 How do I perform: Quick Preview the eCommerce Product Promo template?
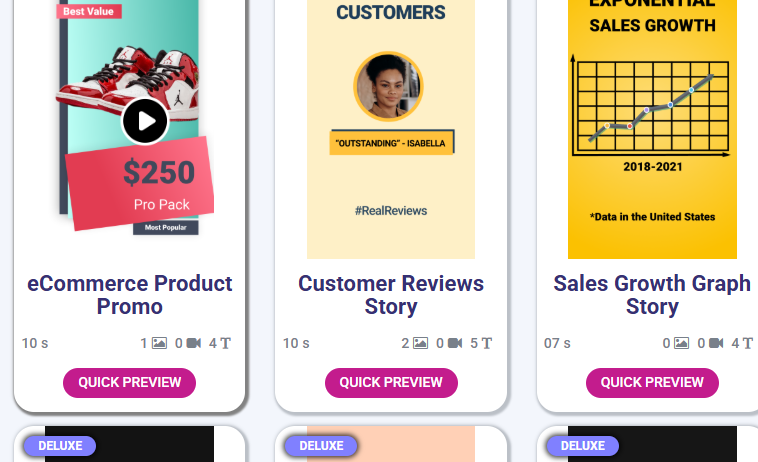pos(130,382)
